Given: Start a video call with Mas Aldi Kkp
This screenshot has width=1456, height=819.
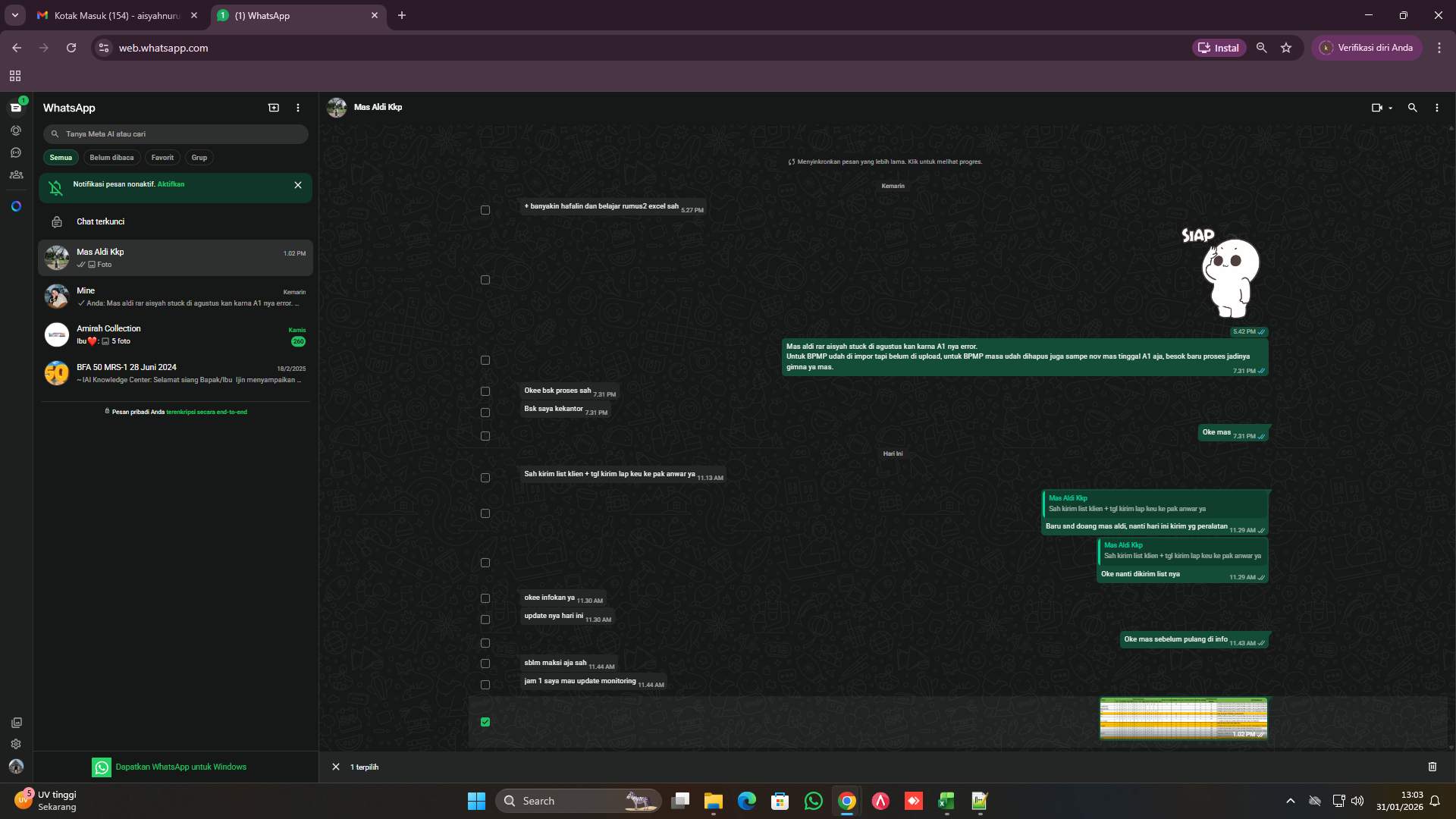Looking at the screenshot, I should pyautogui.click(x=1376, y=108).
